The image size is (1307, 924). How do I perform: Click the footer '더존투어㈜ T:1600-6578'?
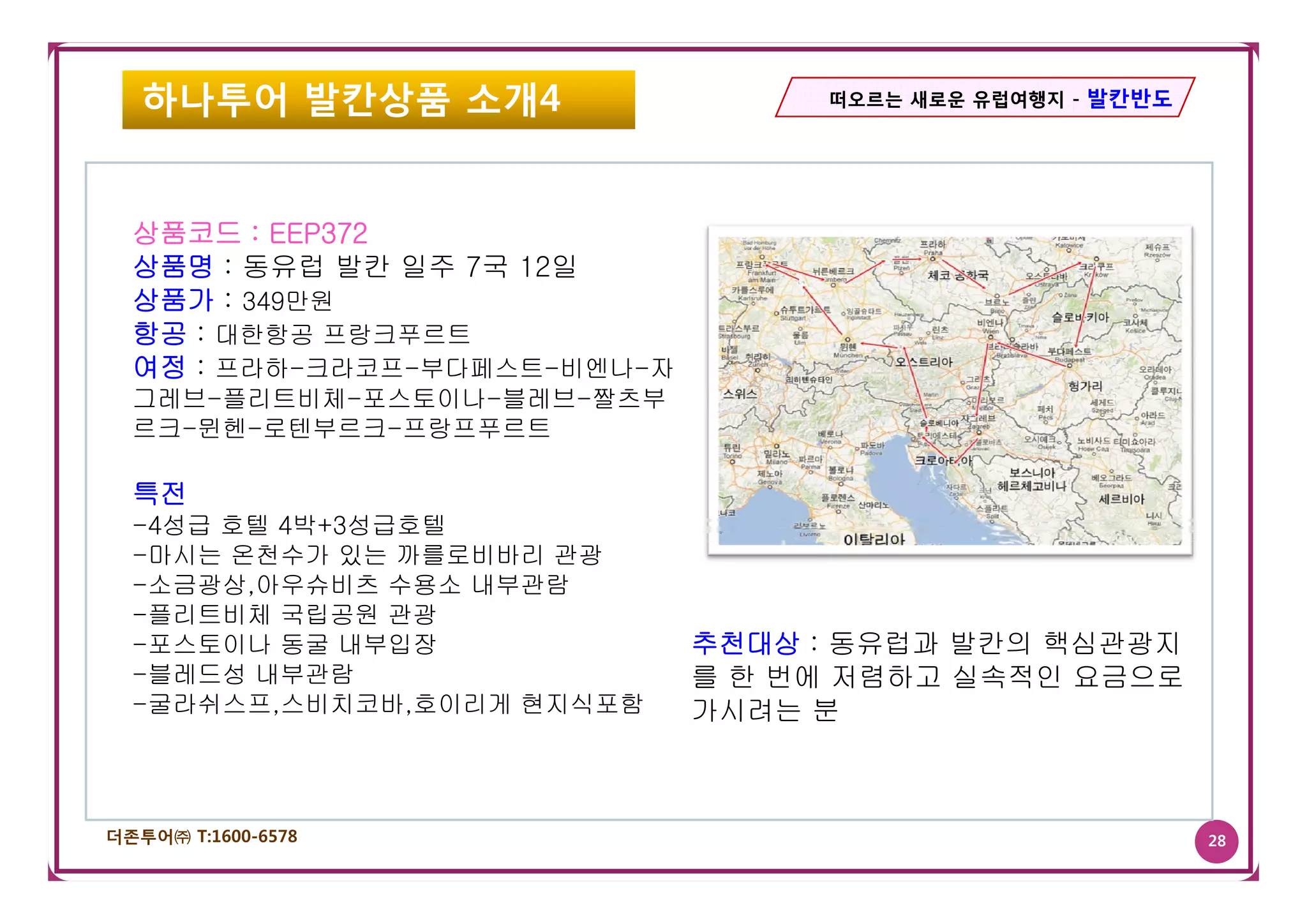(x=202, y=837)
